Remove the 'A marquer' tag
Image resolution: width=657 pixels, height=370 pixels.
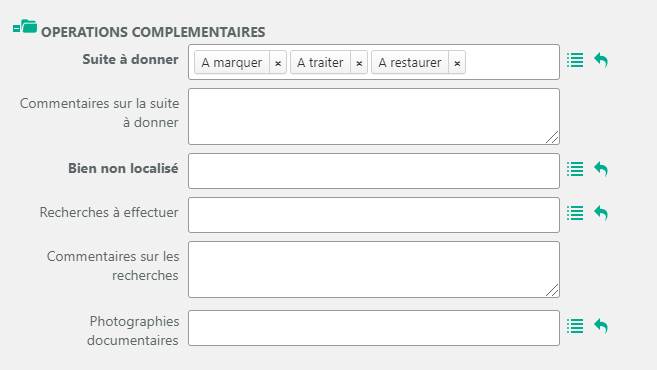coord(278,63)
